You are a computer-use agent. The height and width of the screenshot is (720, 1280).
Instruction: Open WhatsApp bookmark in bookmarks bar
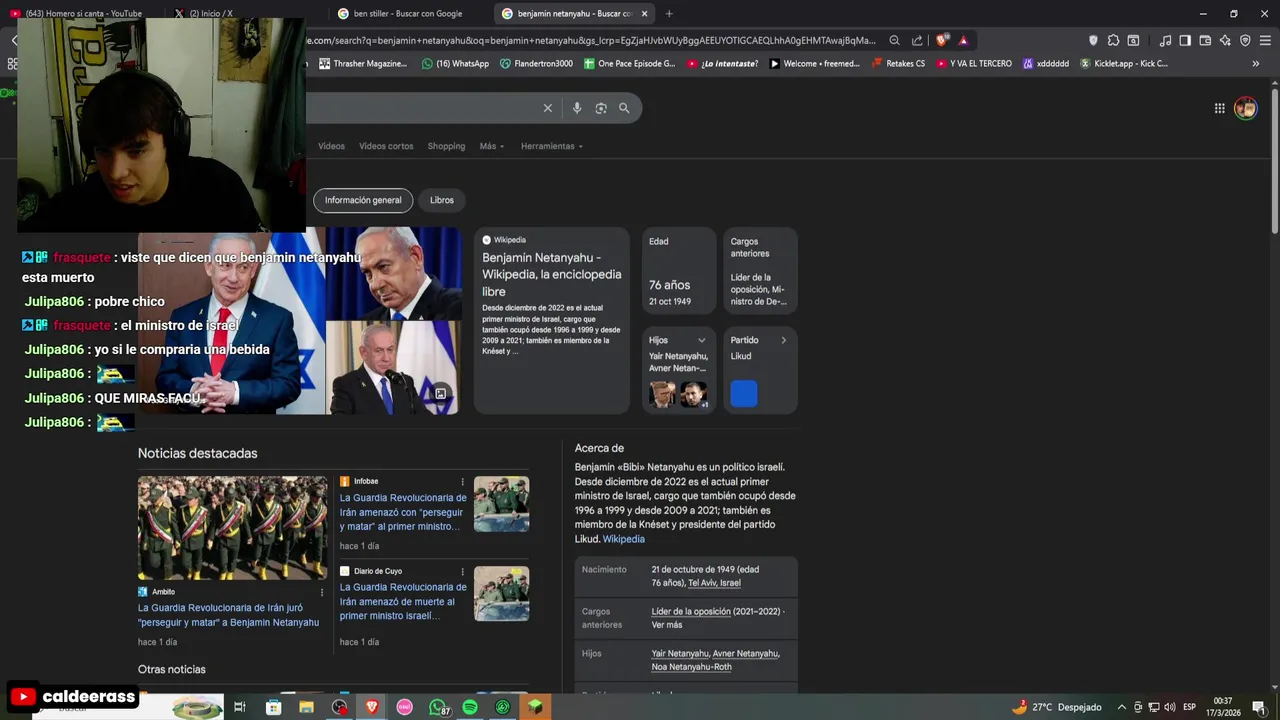click(x=455, y=63)
